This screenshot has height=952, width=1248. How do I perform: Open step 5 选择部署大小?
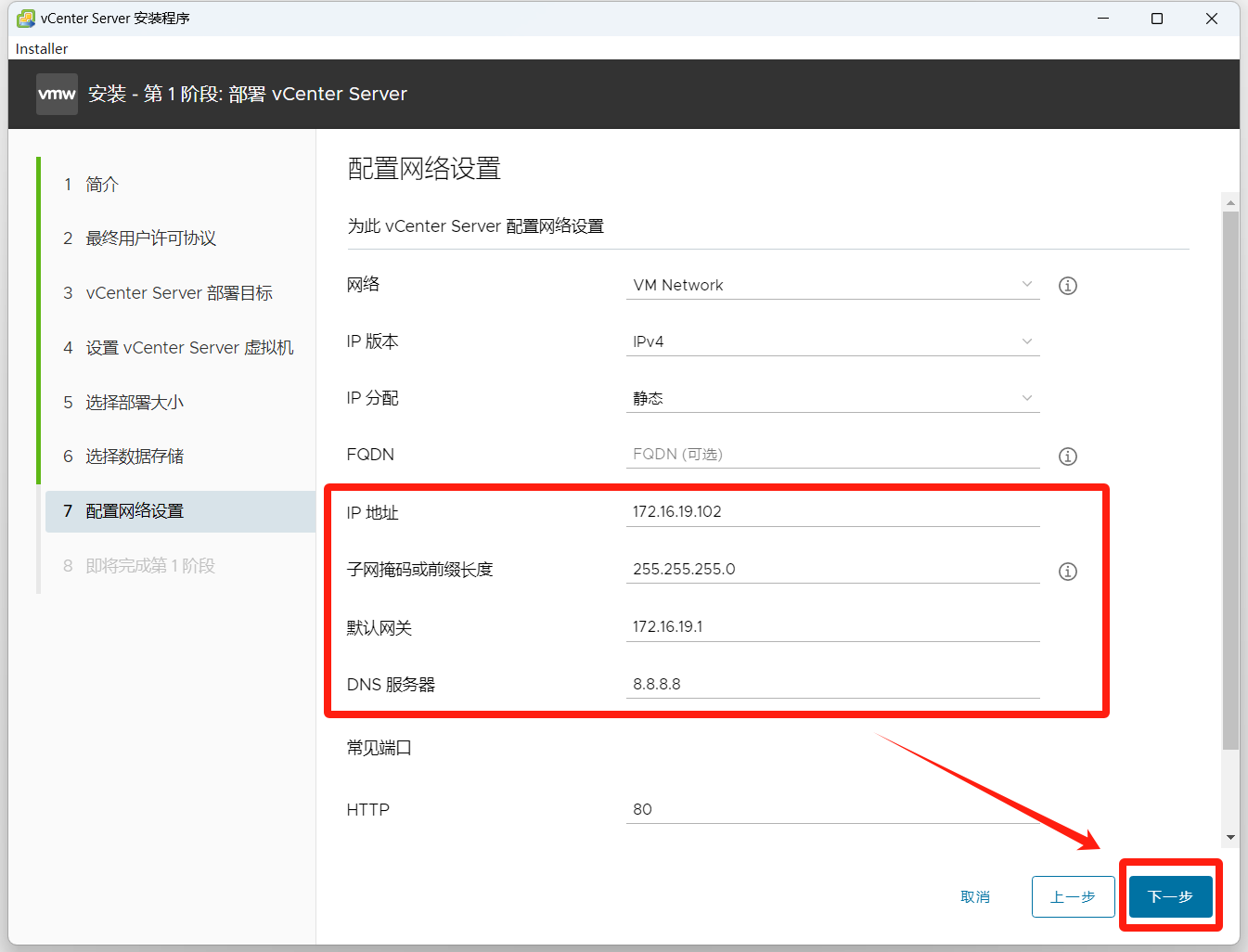tap(135, 403)
